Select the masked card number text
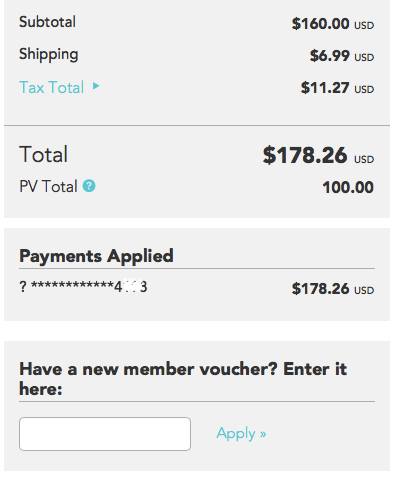Image resolution: width=398 pixels, height=477 pixels. (89, 286)
